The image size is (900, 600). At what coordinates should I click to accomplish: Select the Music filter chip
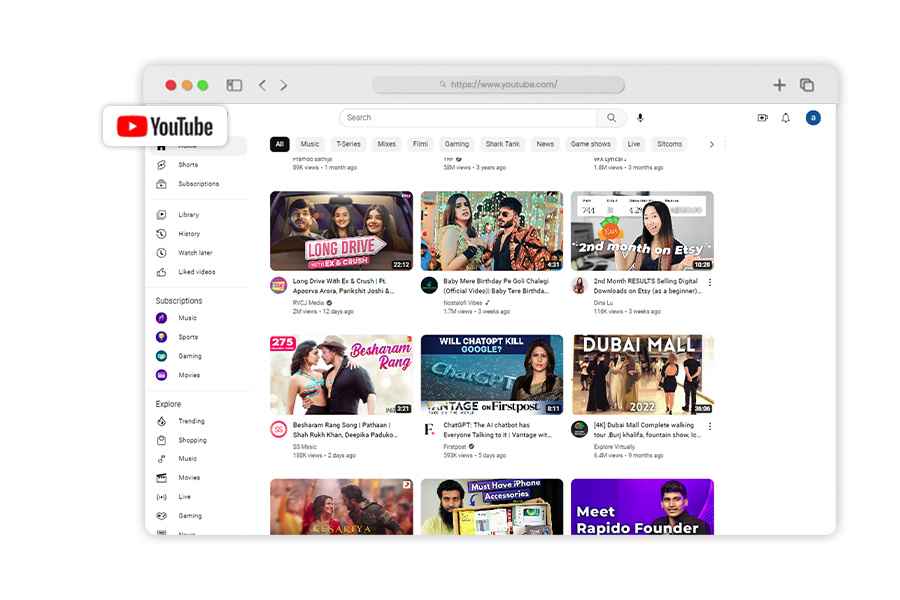click(x=310, y=144)
